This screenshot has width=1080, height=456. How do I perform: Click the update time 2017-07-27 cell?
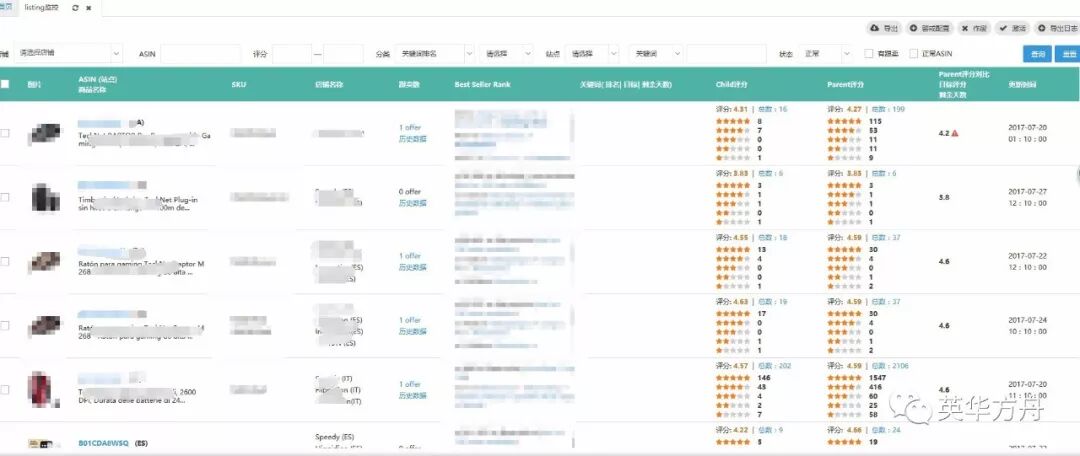click(1027, 197)
